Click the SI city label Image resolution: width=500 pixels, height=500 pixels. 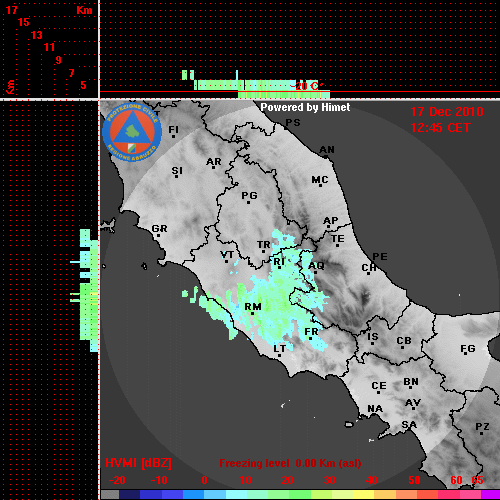[x=177, y=171]
